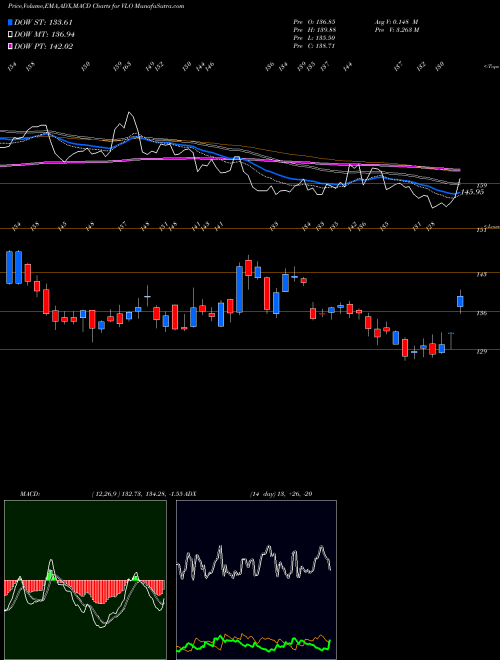Click the 159 price level label

coord(482,185)
